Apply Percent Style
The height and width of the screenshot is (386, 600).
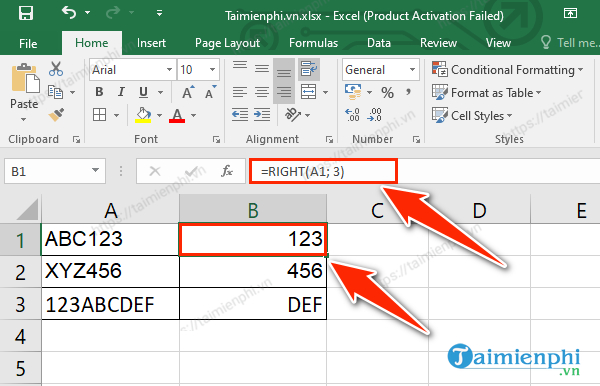click(x=387, y=92)
